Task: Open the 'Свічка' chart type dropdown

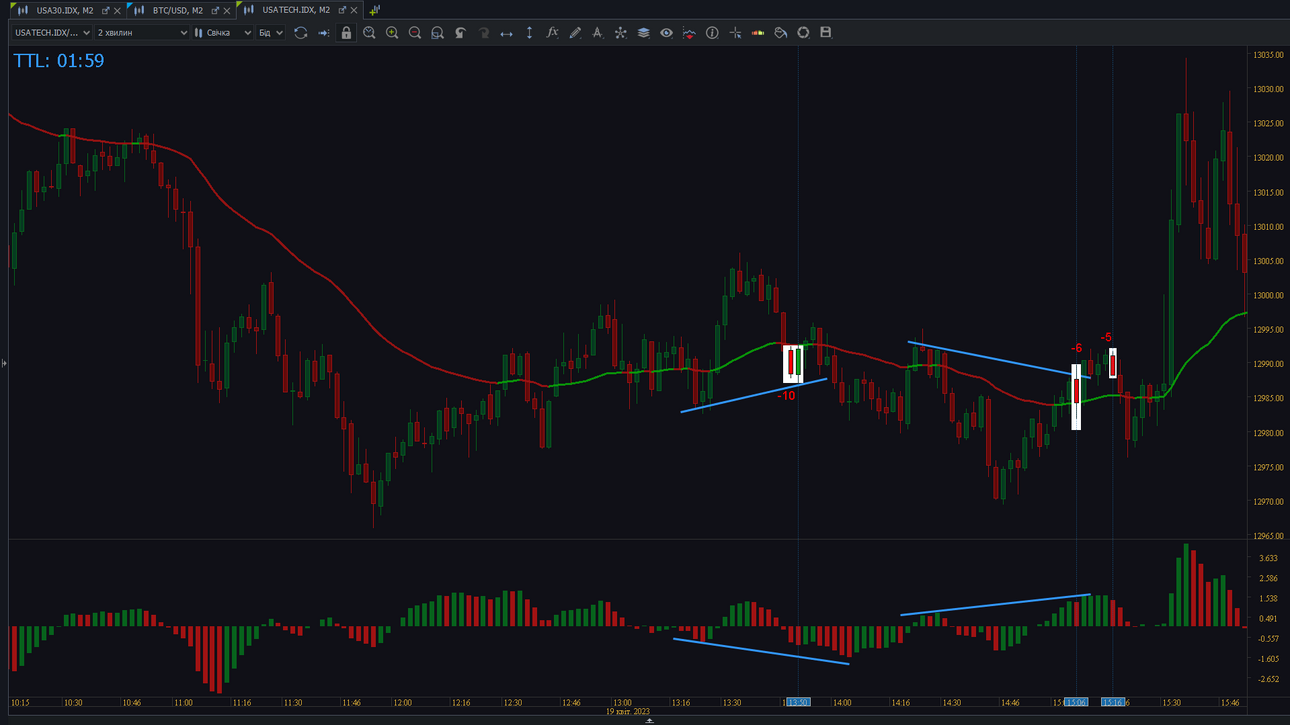Action: coord(223,33)
